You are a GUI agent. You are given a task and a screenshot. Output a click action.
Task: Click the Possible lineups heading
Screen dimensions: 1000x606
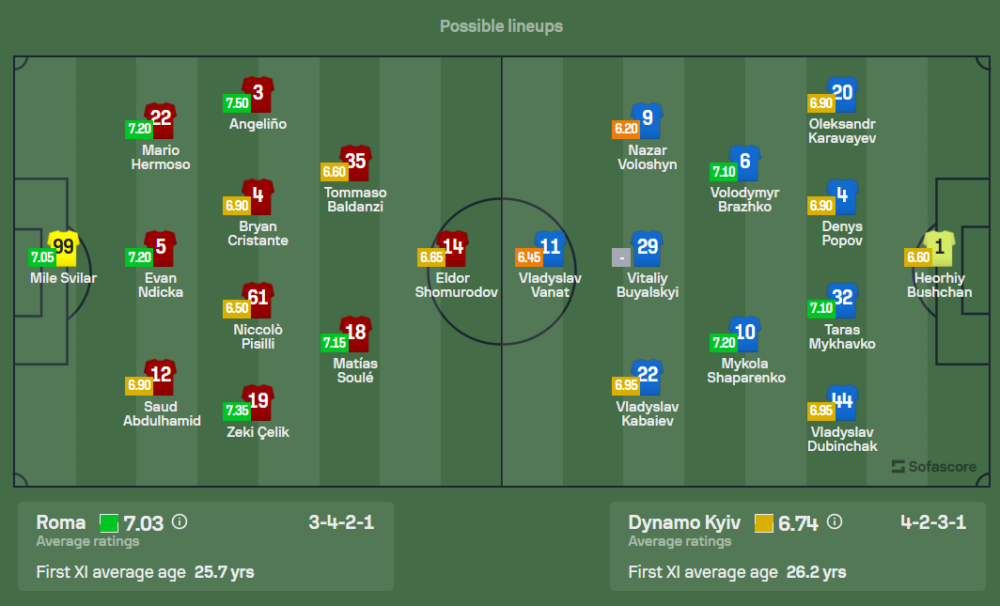[501, 26]
